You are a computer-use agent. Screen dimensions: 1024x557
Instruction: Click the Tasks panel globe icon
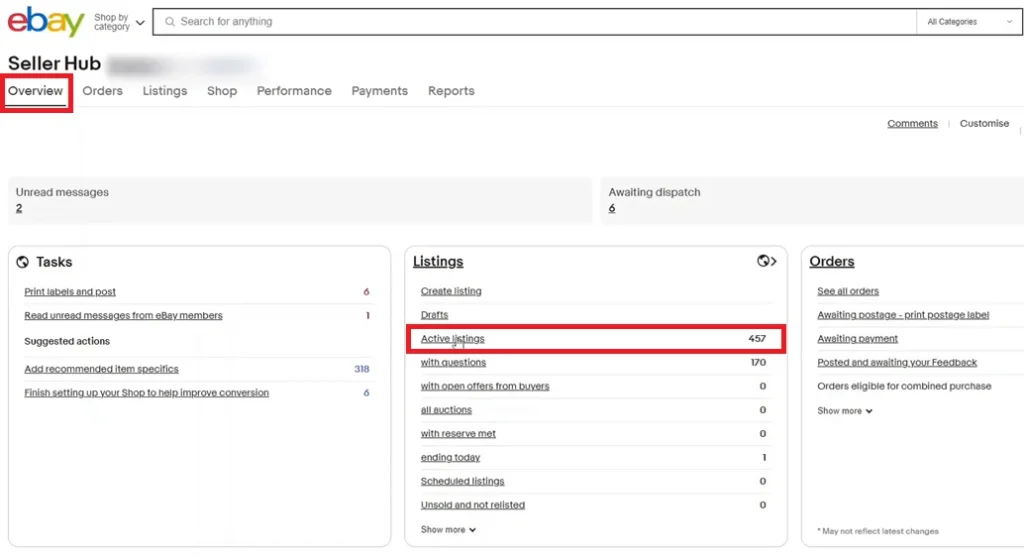[22, 262]
